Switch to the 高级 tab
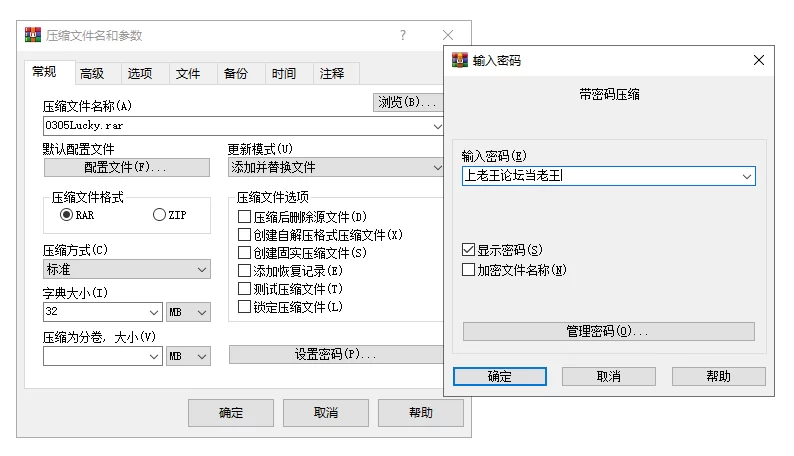Image resolution: width=794 pixels, height=456 pixels. click(92, 74)
